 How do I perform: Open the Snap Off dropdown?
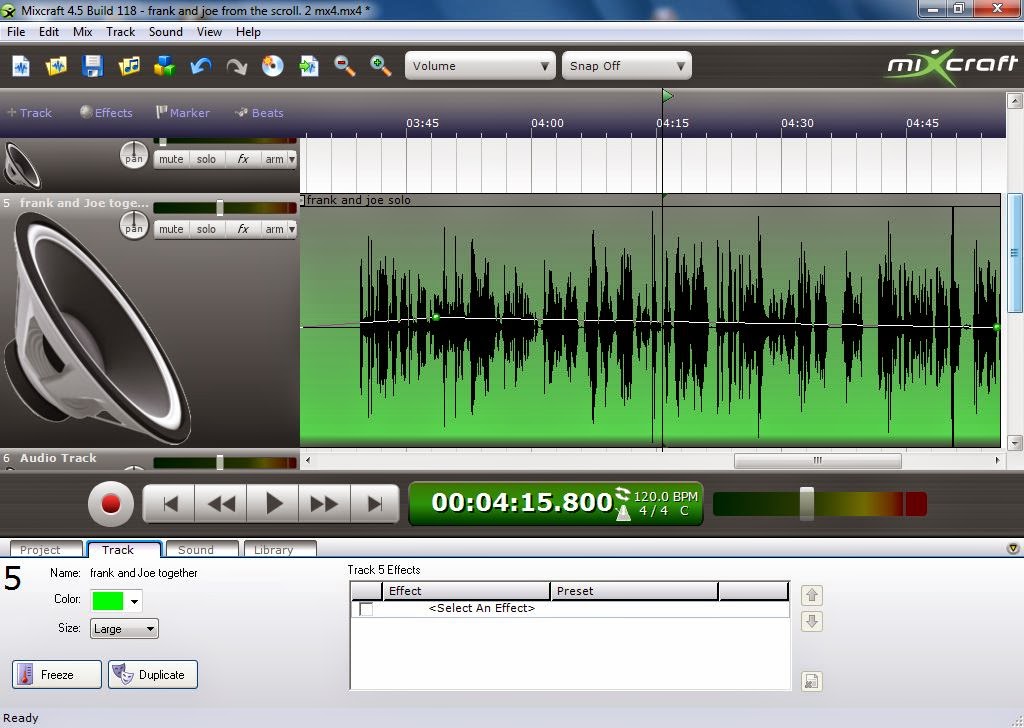(626, 66)
